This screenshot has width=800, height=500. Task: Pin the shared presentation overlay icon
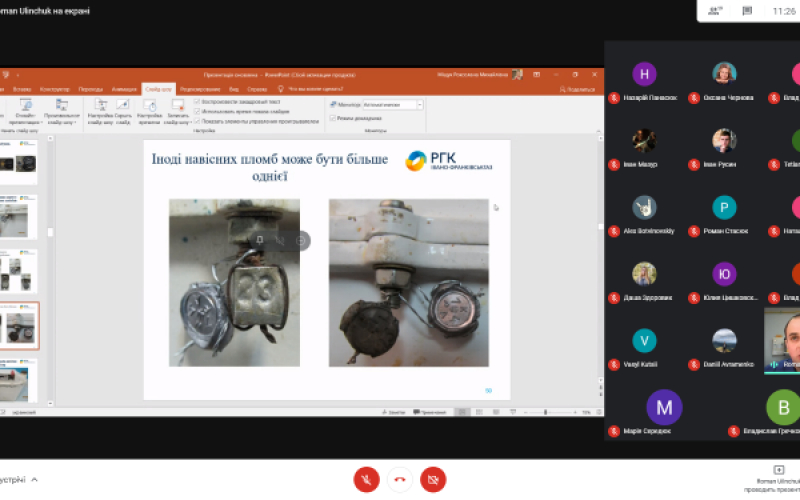click(259, 240)
